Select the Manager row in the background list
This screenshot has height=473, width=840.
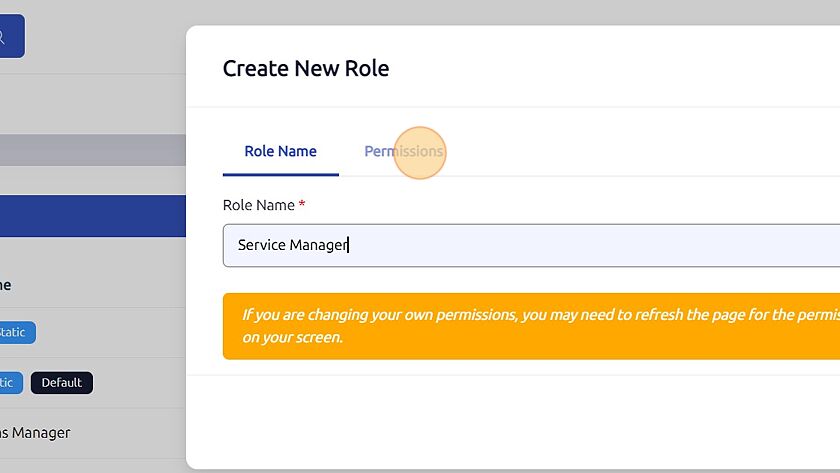pos(93,433)
